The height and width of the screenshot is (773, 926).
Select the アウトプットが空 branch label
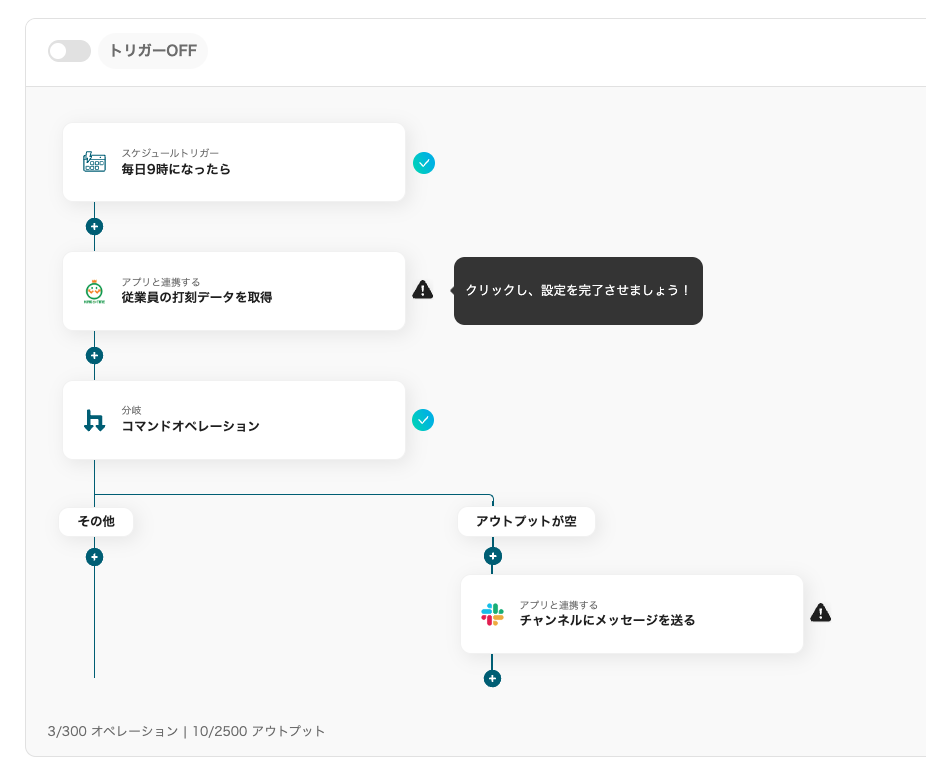(526, 521)
